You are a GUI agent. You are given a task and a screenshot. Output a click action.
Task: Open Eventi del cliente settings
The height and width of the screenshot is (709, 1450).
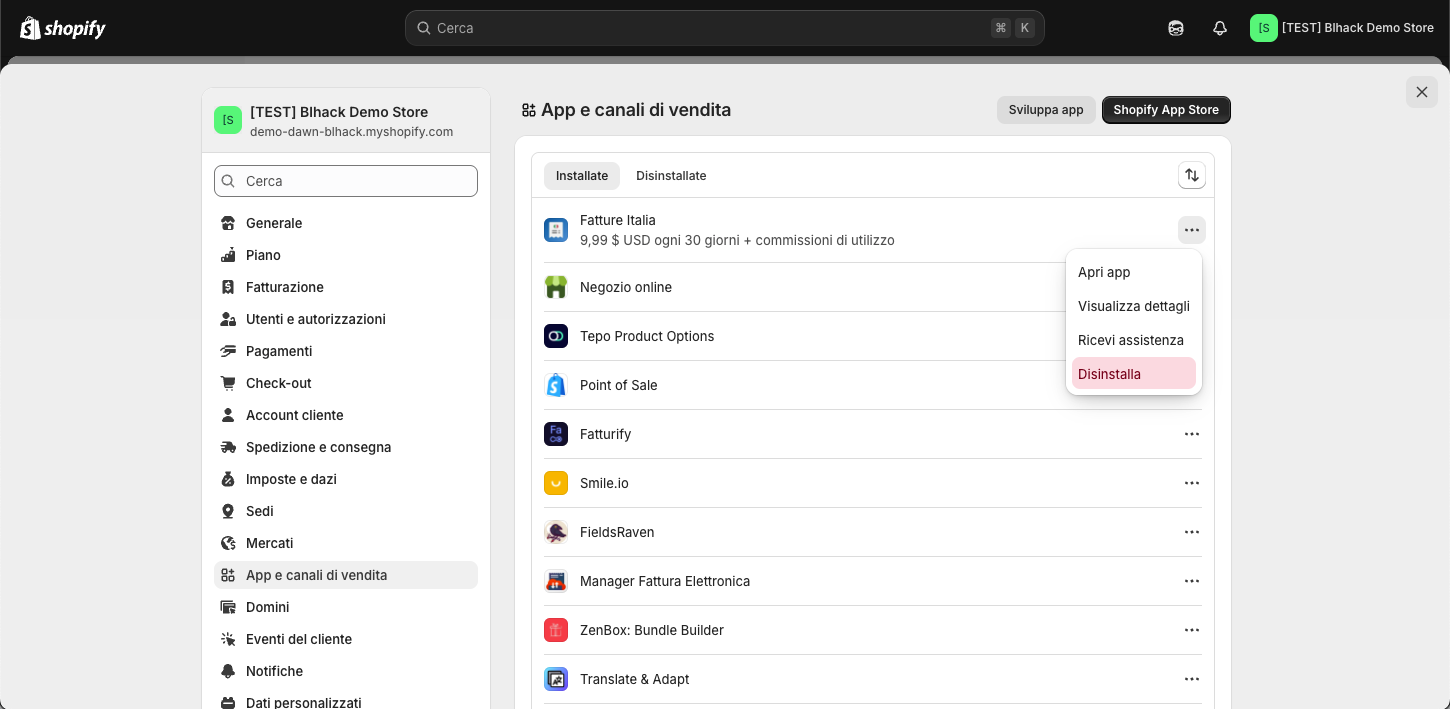coord(346,639)
